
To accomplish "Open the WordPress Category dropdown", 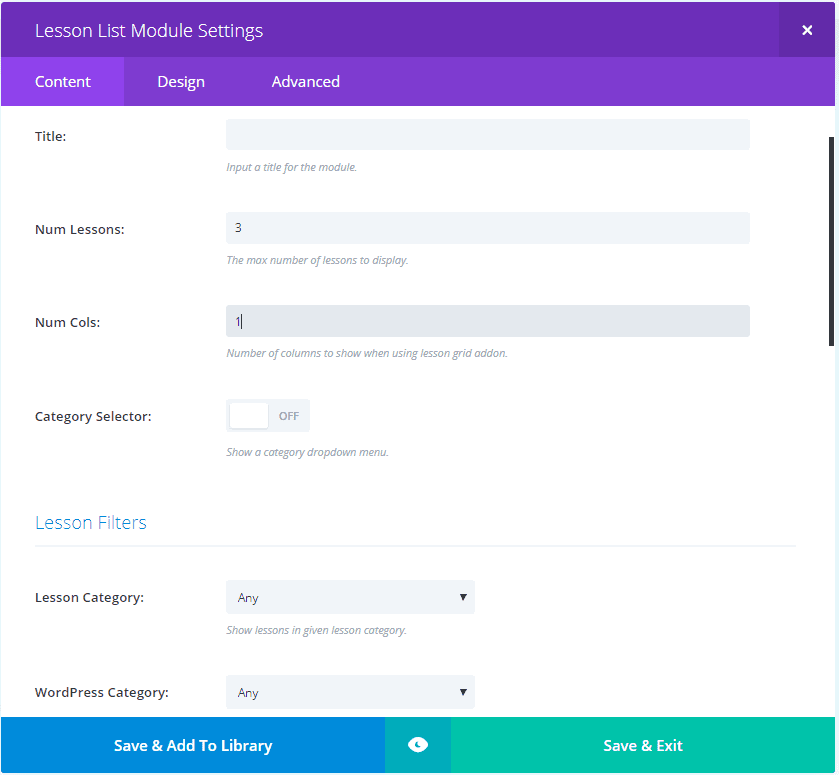I will click(x=350, y=692).
